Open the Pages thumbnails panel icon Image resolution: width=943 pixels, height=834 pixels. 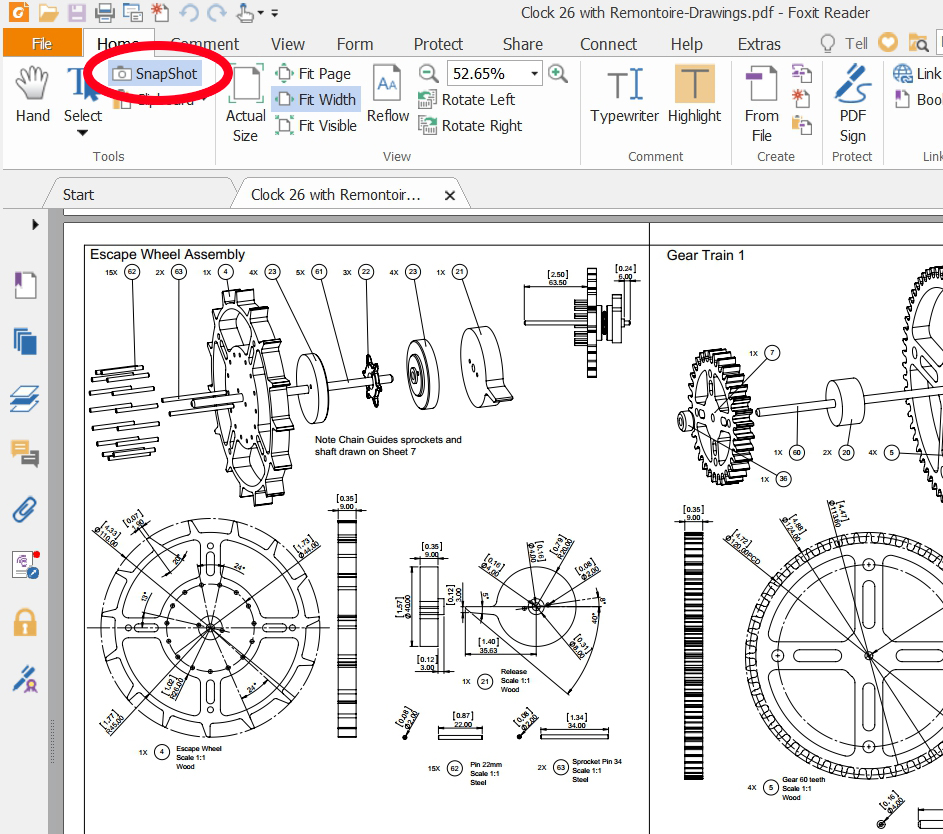click(25, 341)
